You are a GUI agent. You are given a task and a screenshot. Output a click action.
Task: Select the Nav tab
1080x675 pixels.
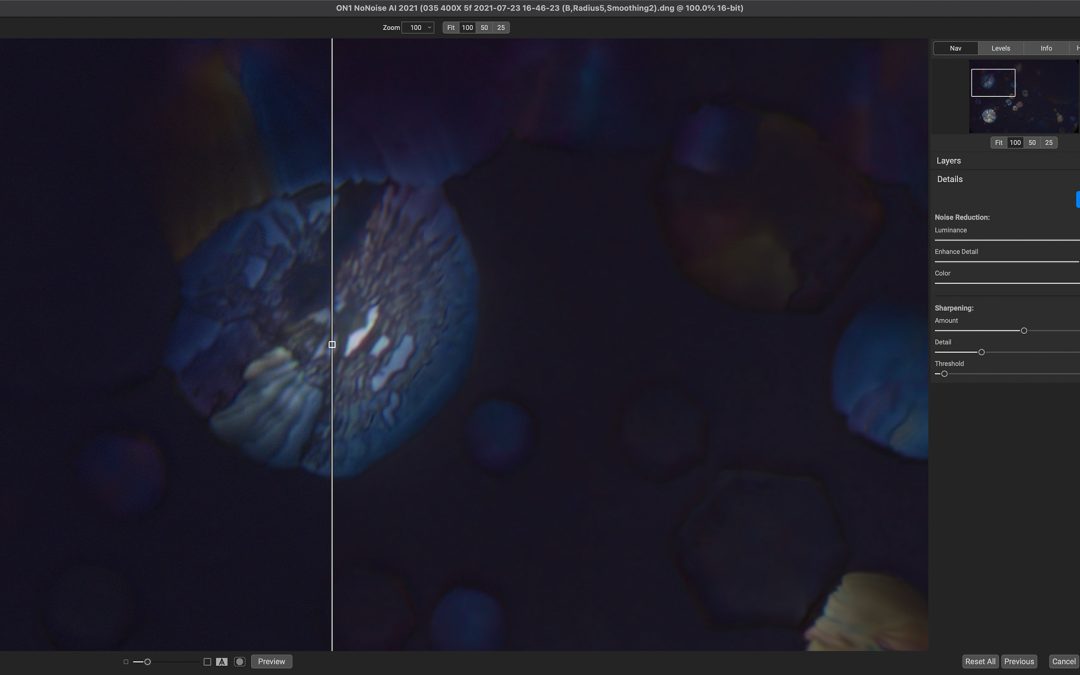click(955, 48)
